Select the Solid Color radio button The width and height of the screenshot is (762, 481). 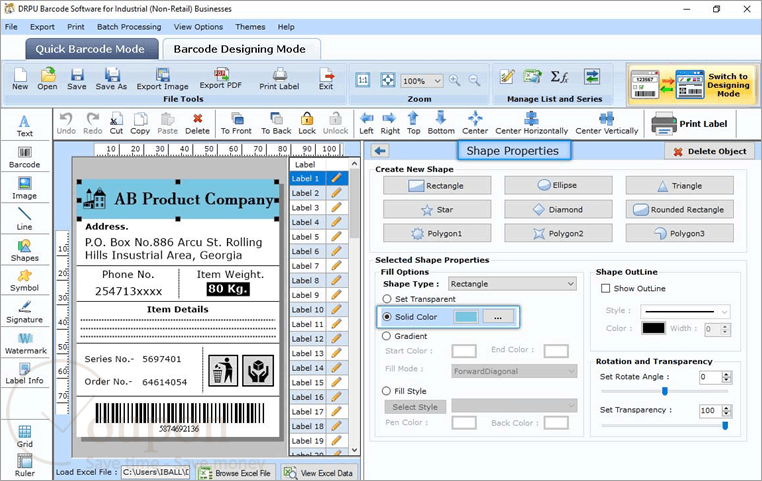click(387, 317)
